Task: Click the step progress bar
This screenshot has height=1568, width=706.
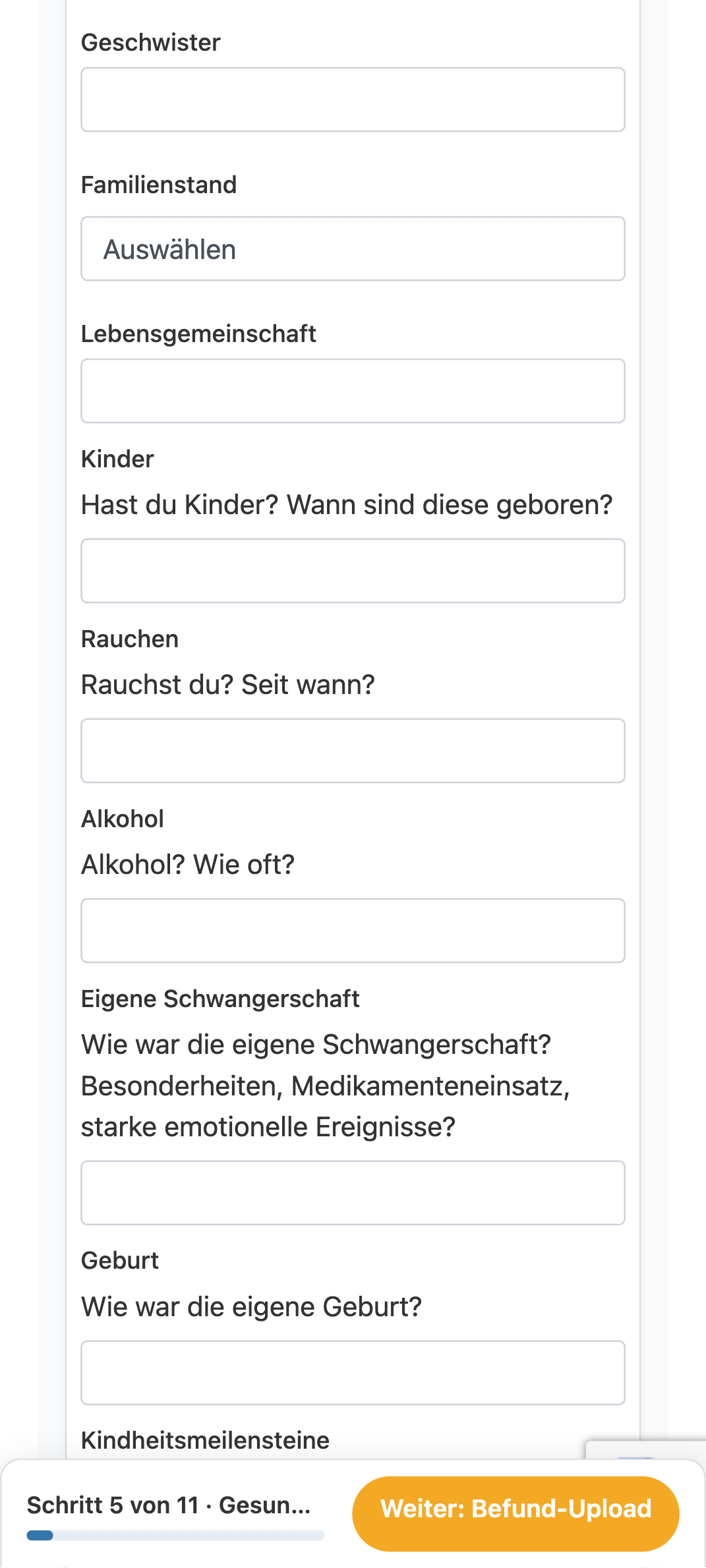Action: tap(175, 1536)
